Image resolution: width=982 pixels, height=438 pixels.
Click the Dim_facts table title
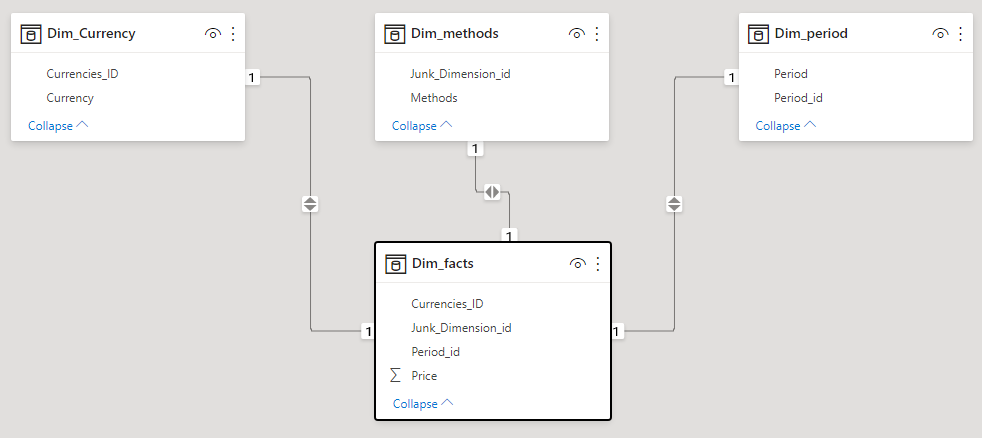pyautogui.click(x=442, y=263)
